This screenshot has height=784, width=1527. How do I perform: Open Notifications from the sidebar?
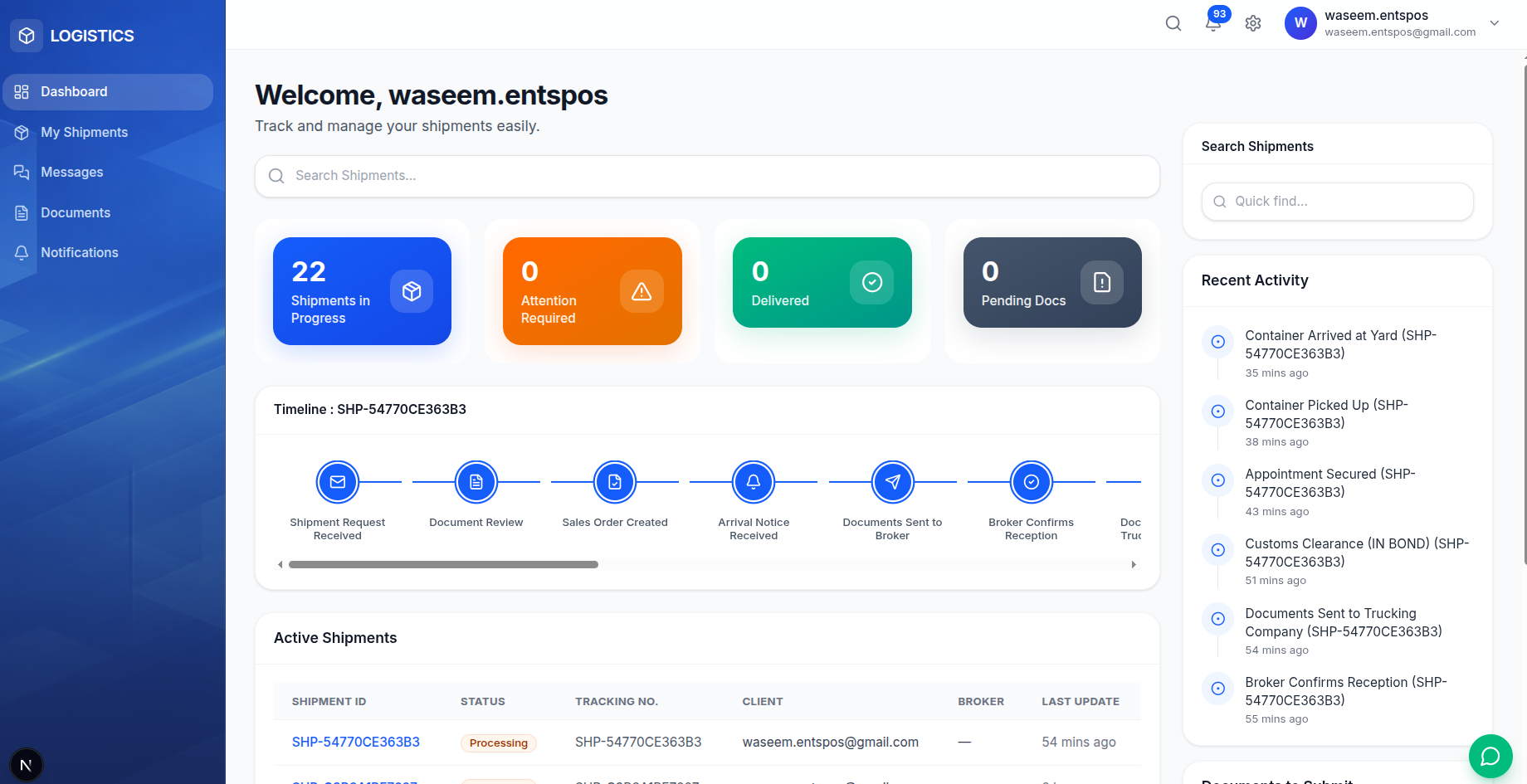(108, 253)
